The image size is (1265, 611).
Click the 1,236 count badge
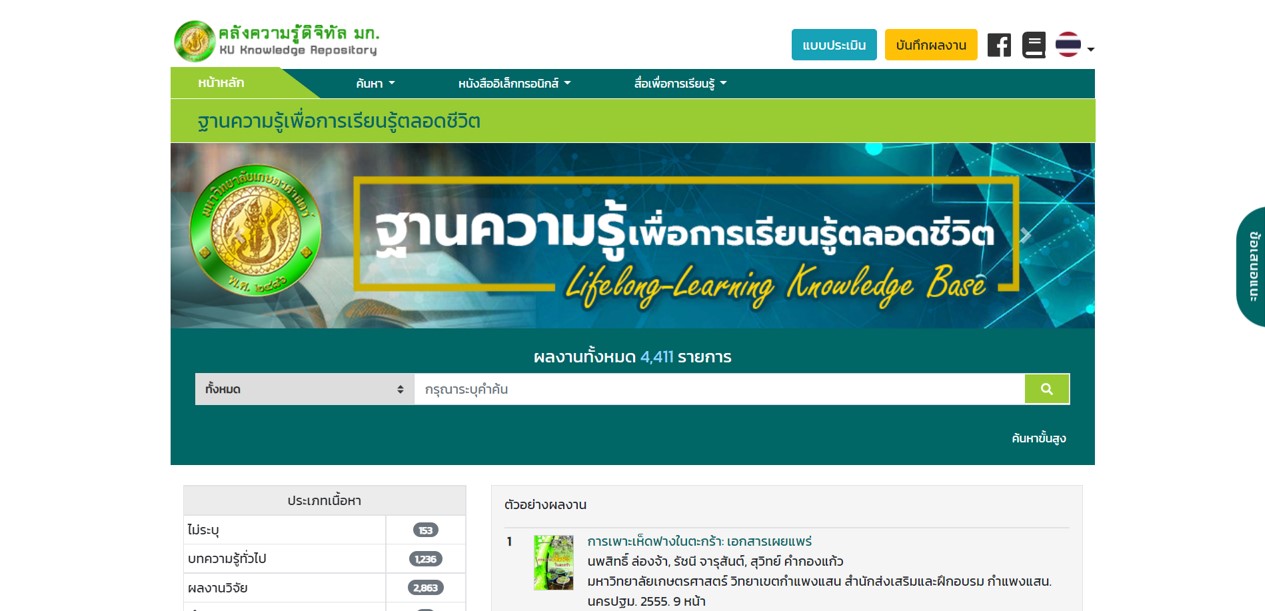[x=426, y=559]
